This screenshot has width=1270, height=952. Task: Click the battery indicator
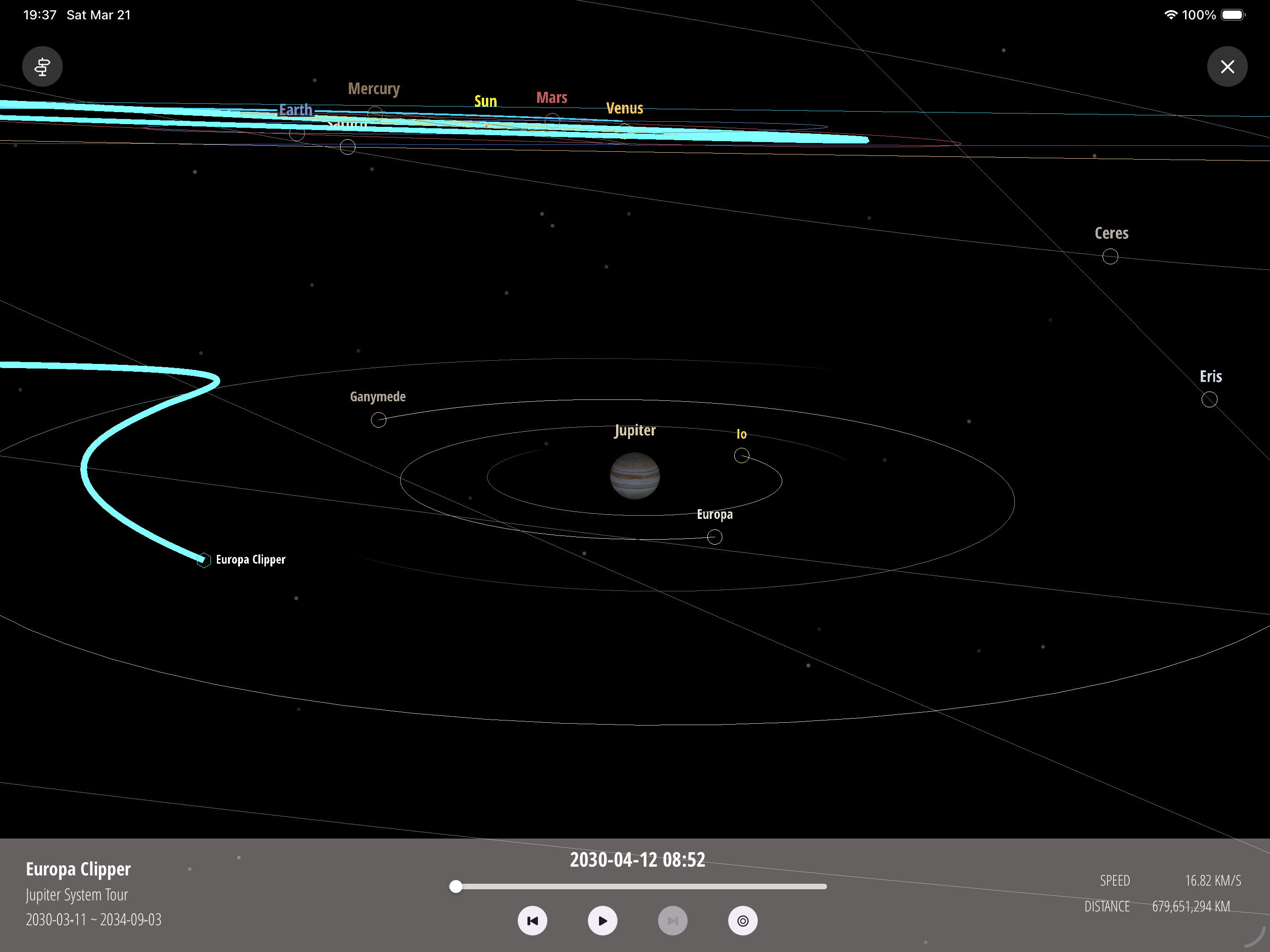click(x=1233, y=14)
